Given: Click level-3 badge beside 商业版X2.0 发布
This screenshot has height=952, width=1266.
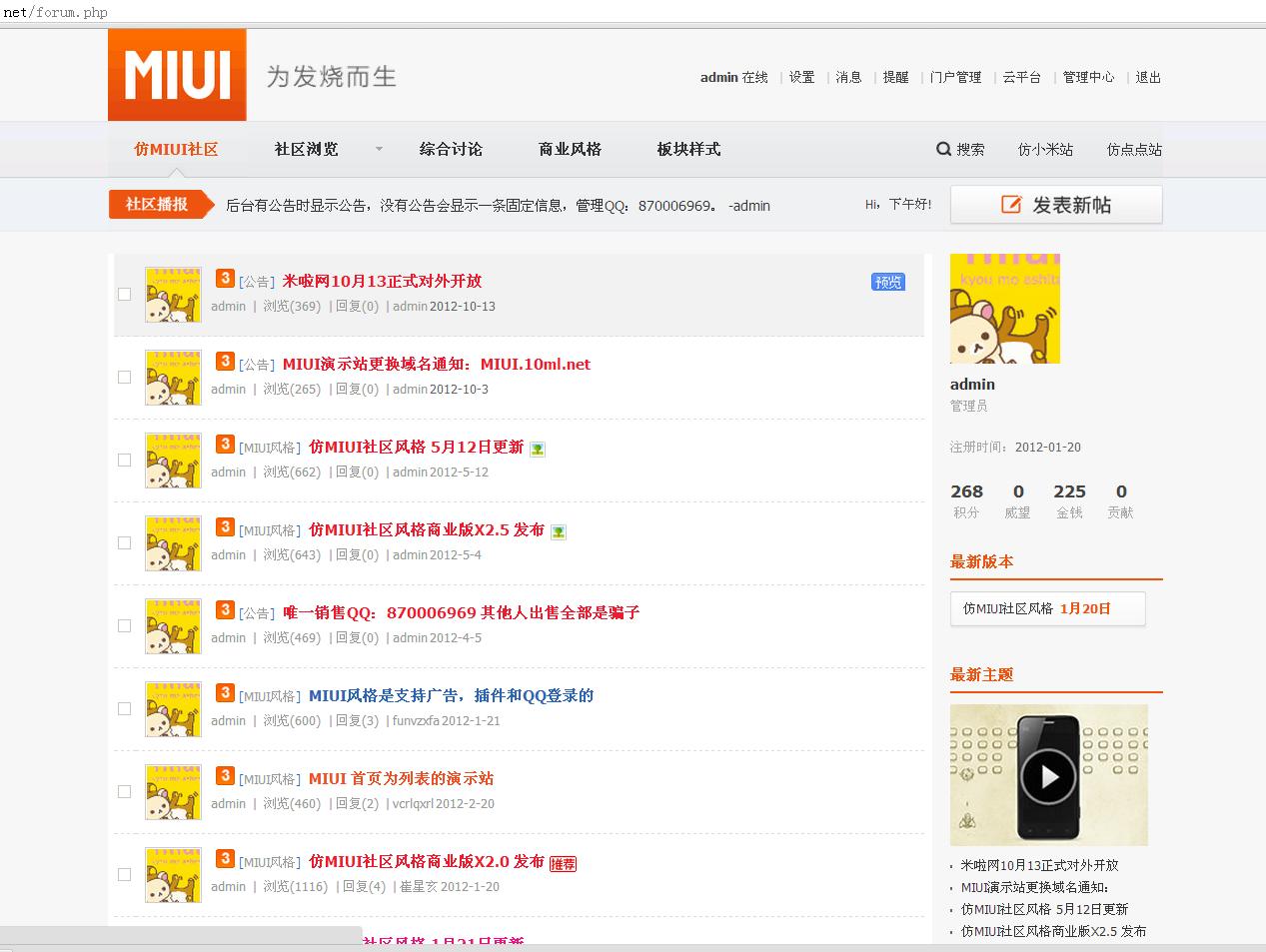Looking at the screenshot, I should pyautogui.click(x=225, y=858).
